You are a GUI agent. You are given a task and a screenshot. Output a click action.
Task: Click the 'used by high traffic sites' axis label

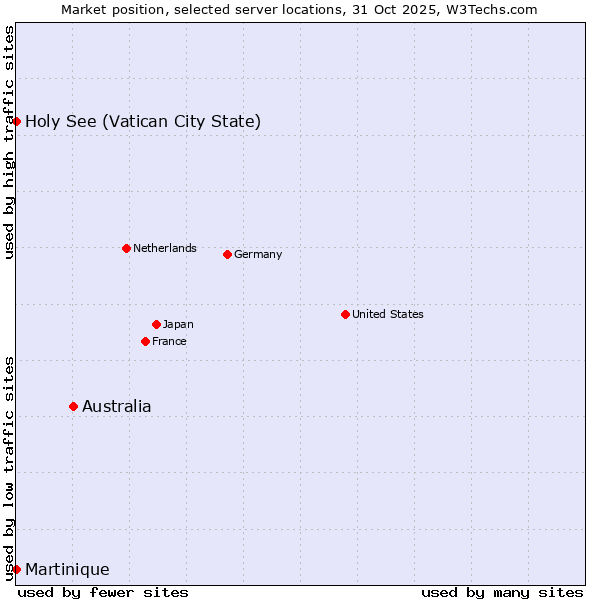tap(9, 142)
